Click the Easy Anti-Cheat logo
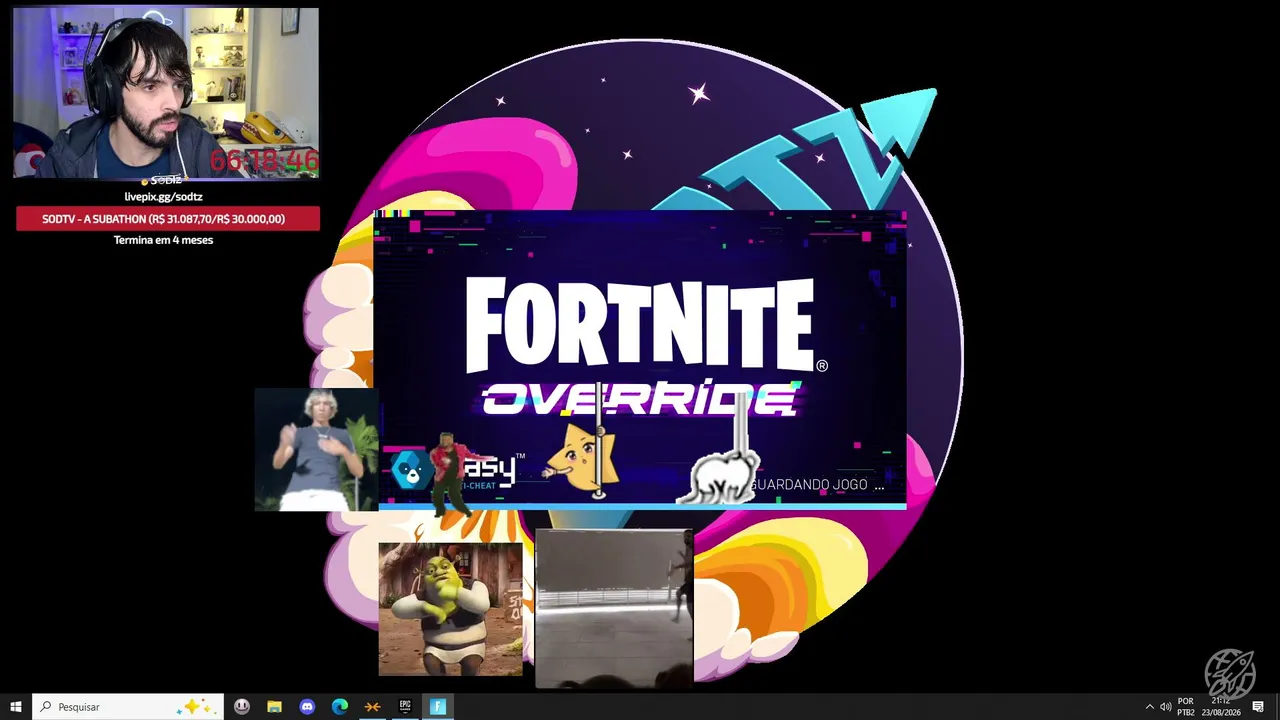Image resolution: width=1280 pixels, height=720 pixels. 457,470
